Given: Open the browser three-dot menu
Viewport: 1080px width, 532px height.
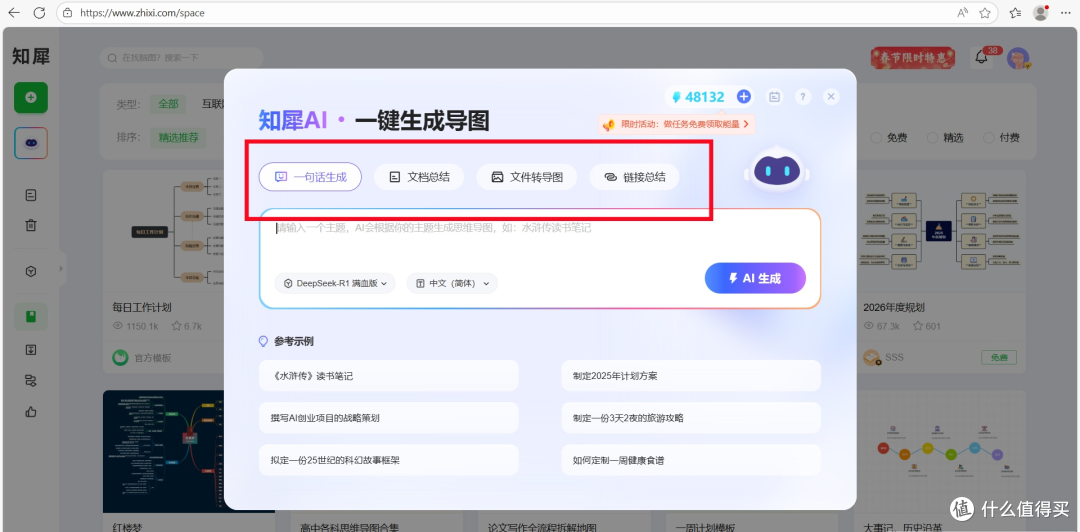Looking at the screenshot, I should tap(1064, 12).
